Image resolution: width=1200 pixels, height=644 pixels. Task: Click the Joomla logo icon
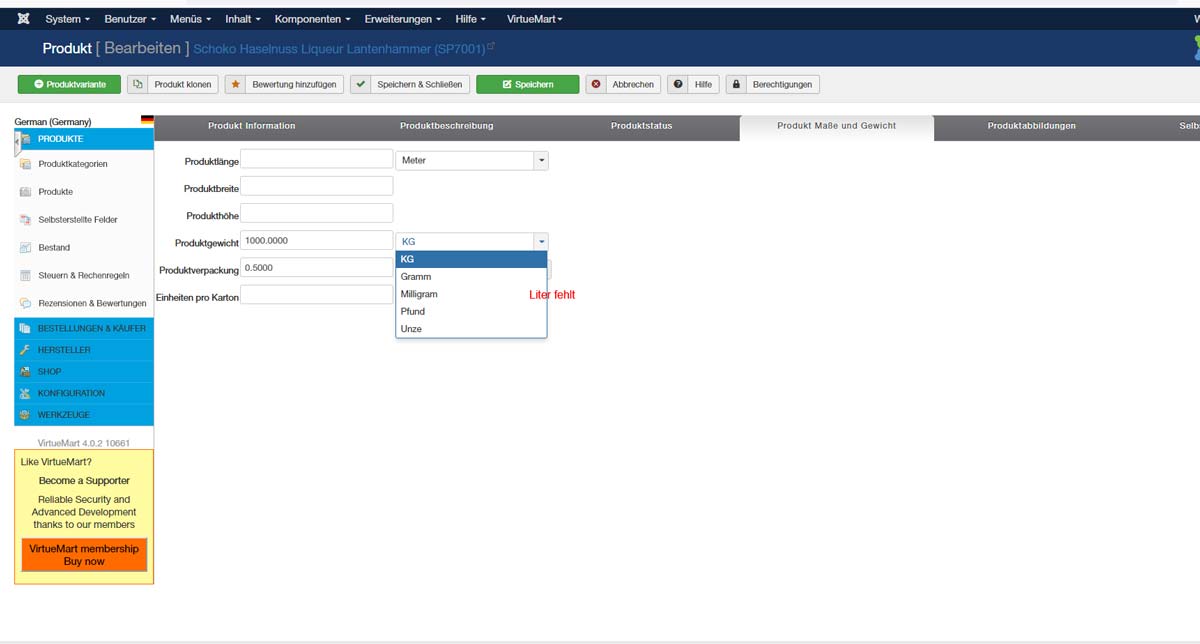tap(23, 19)
